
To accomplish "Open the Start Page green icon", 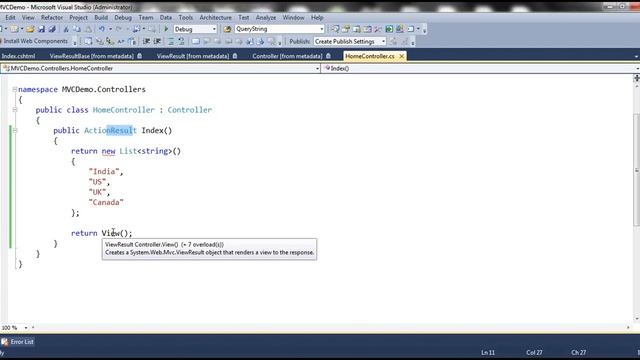I will 389,29.
